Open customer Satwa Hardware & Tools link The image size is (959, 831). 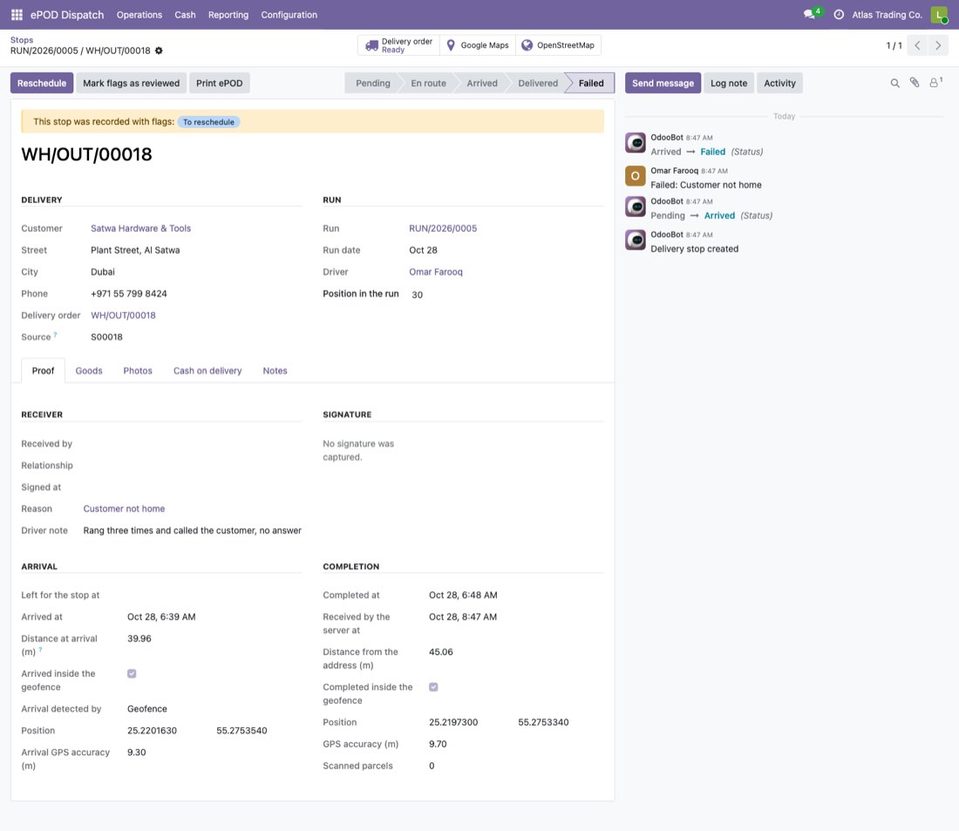(x=141, y=229)
